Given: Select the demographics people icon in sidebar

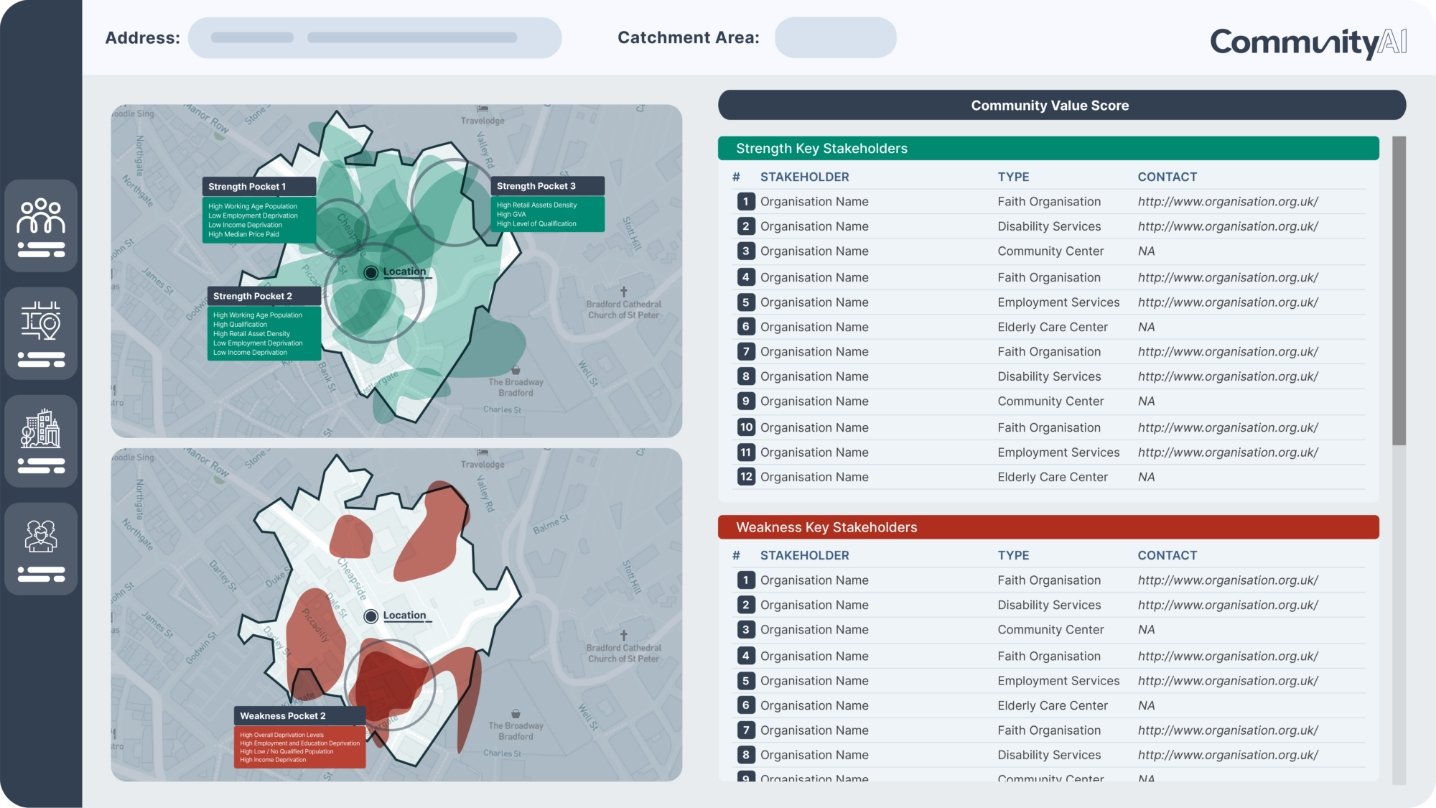Looking at the screenshot, I should pos(41,224).
